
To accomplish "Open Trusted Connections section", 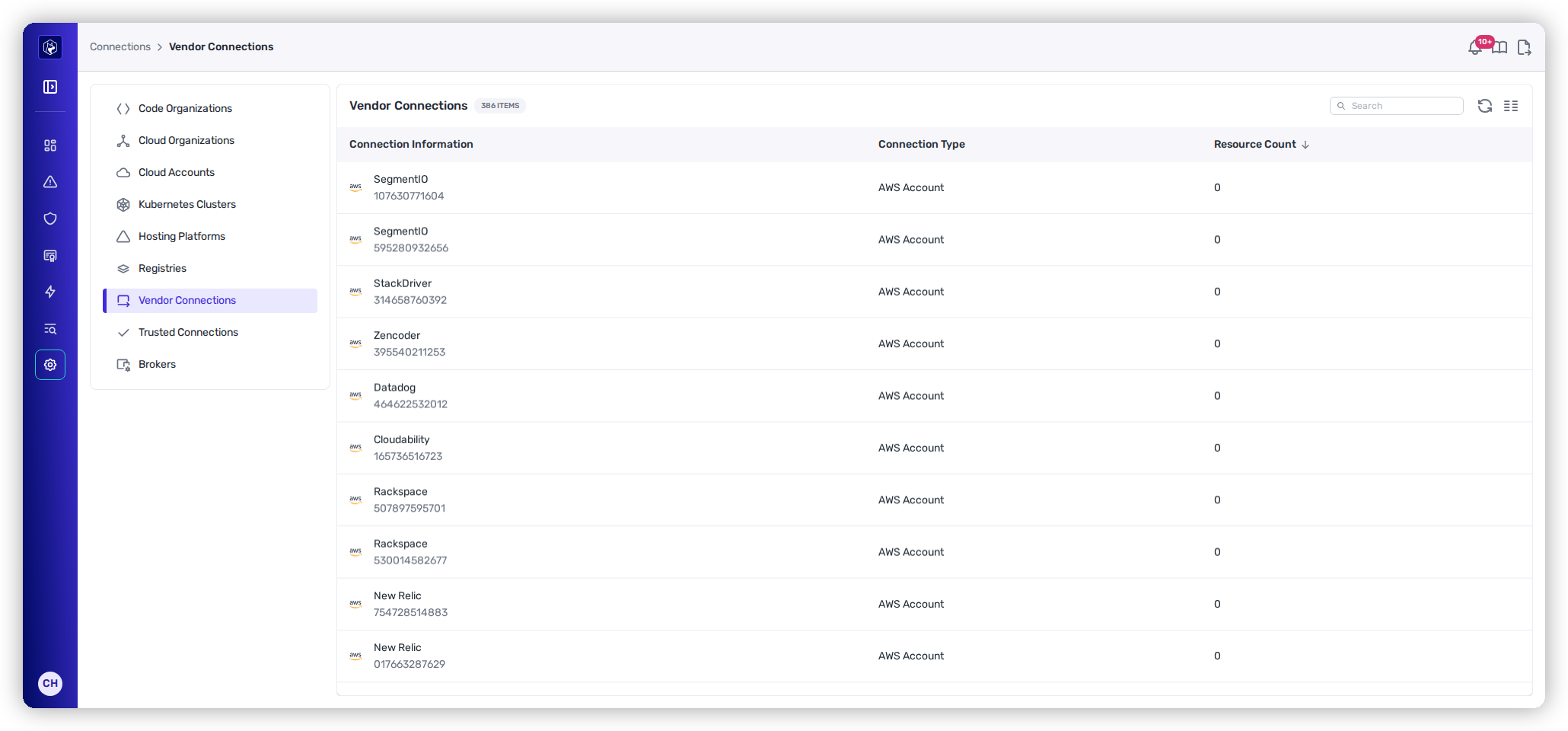I will point(210,333).
